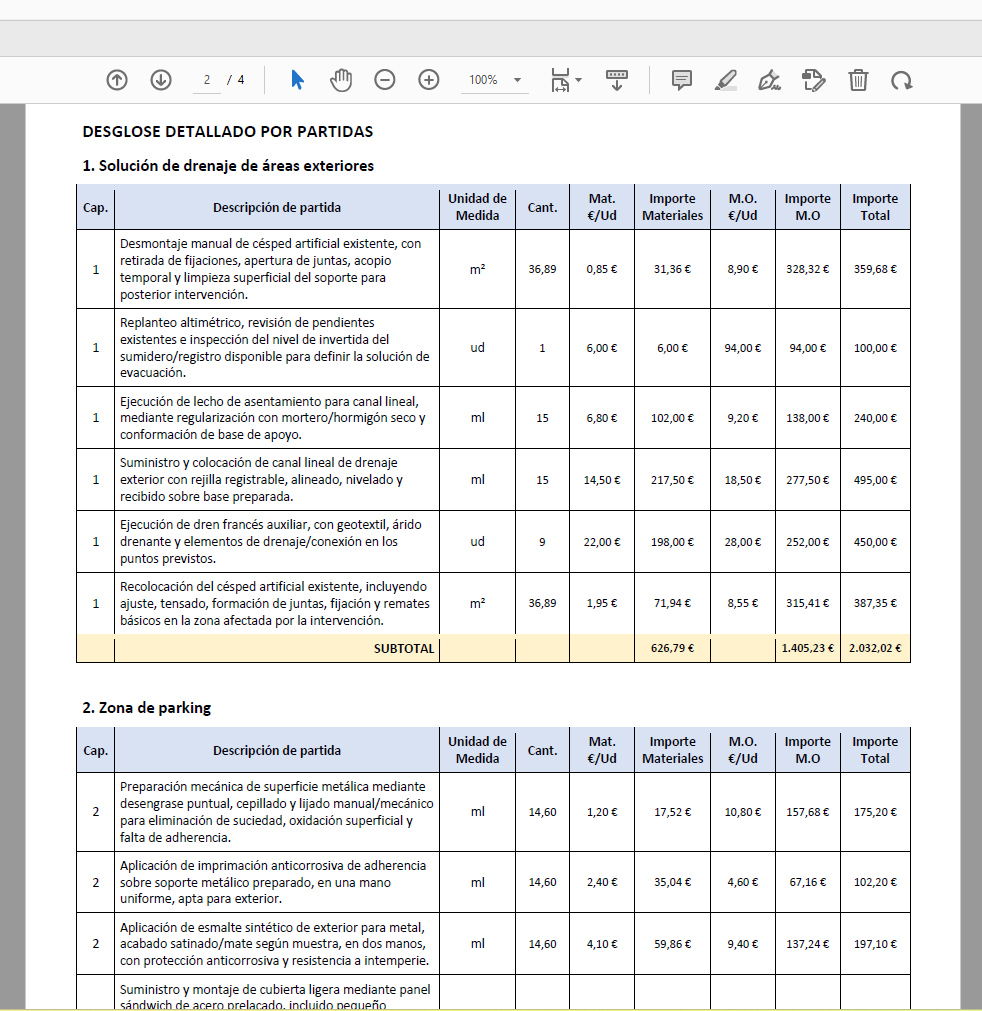The width and height of the screenshot is (982, 1011).
Task: Click the 626,79 € subtotal materials cell
Action: pos(673,648)
